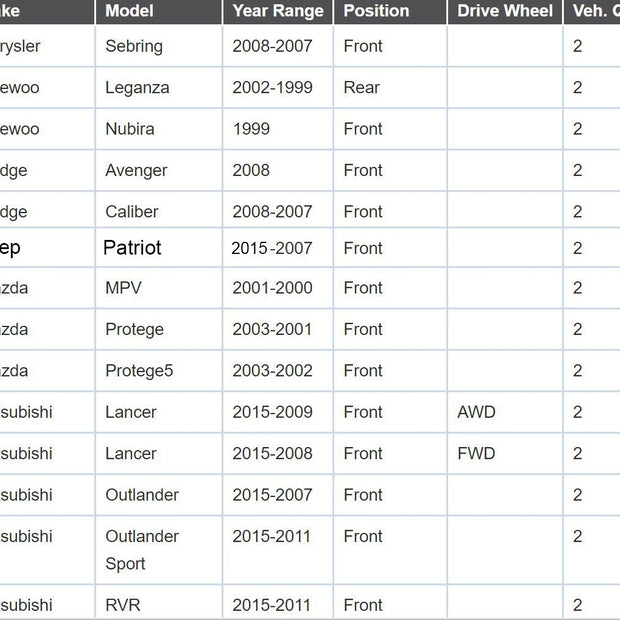Select the RVR model cell
This screenshot has width=620, height=620.
[x=159, y=604]
